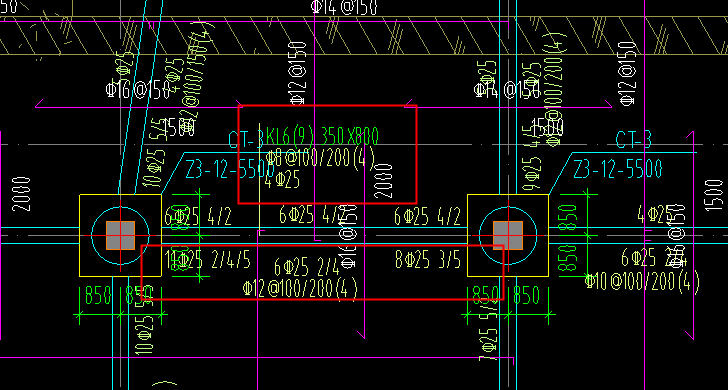Select the right Z3-12-5500 pile label
This screenshot has width=728, height=390.
click(618, 169)
